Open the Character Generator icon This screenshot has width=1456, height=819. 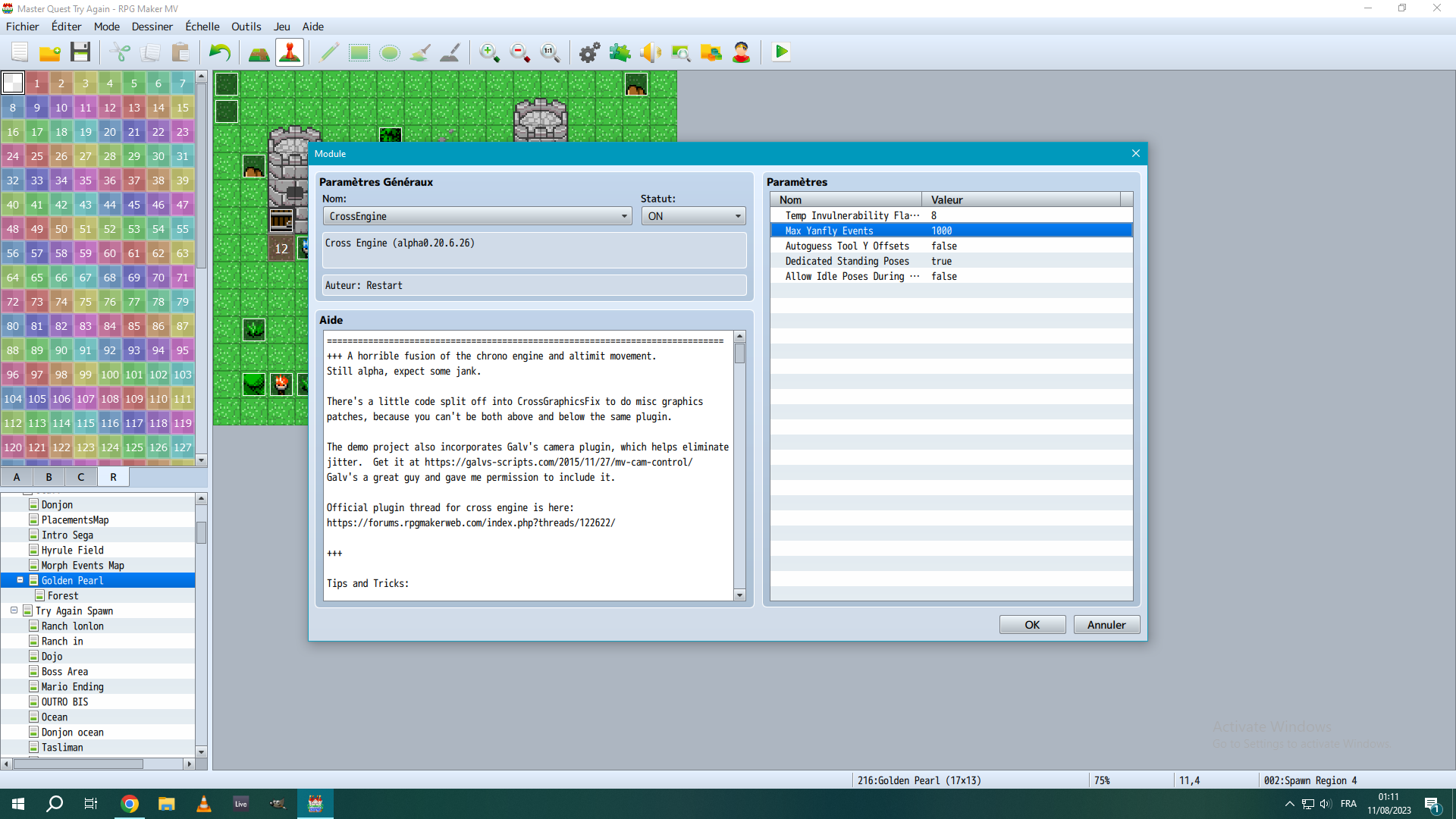coord(742,52)
